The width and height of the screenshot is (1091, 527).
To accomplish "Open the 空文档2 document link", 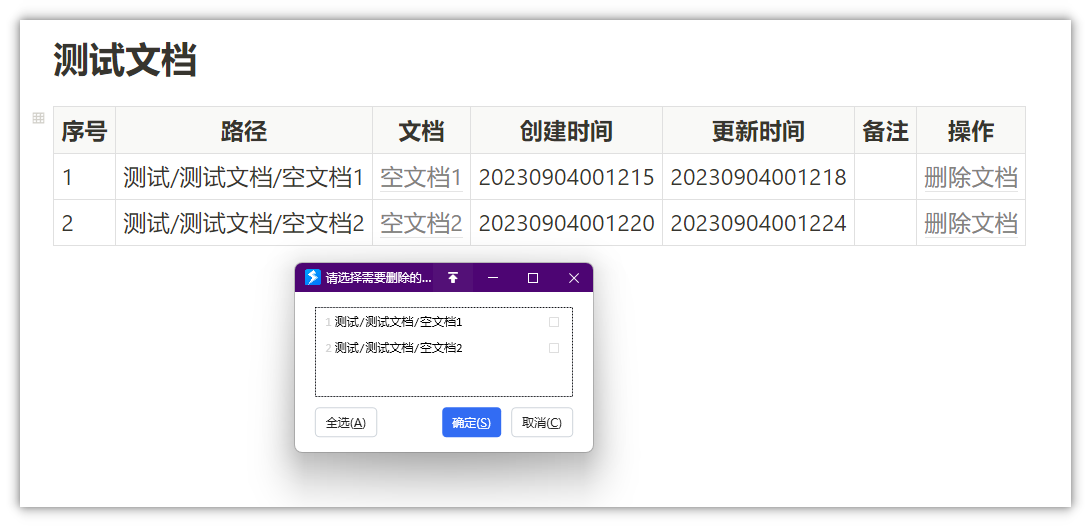I will pyautogui.click(x=421, y=223).
